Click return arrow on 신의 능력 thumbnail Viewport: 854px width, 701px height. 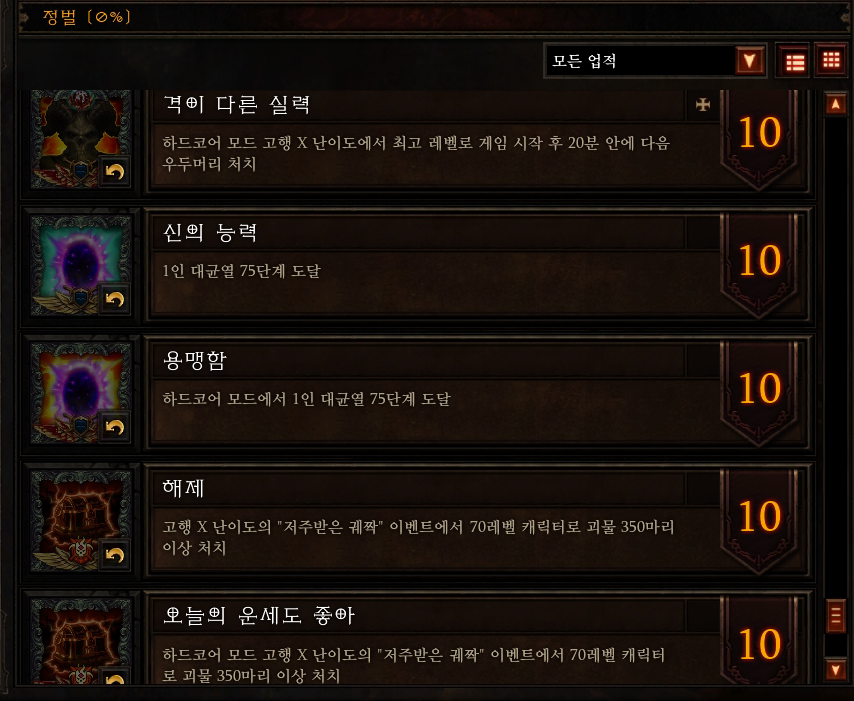[x=114, y=299]
